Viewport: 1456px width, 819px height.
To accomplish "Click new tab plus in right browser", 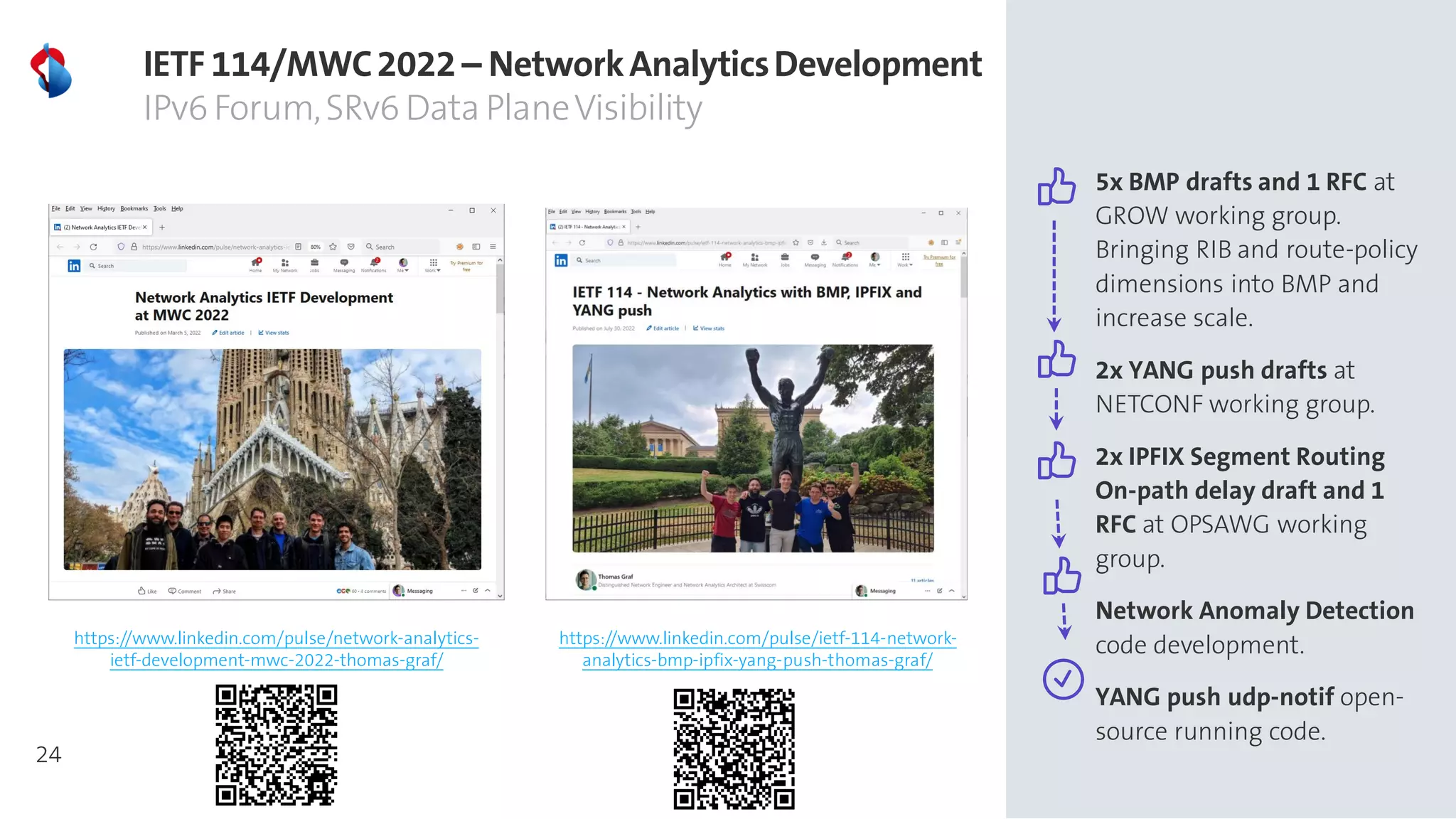I will coord(638,227).
